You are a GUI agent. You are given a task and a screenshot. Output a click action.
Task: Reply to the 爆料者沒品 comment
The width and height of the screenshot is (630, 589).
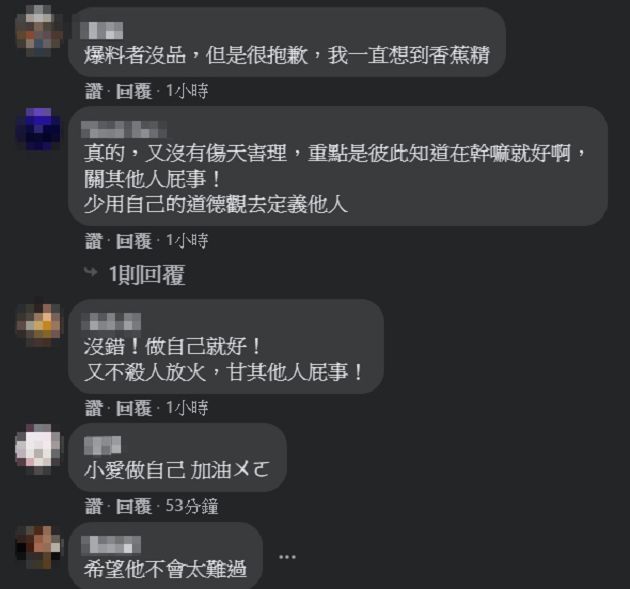(x=133, y=91)
